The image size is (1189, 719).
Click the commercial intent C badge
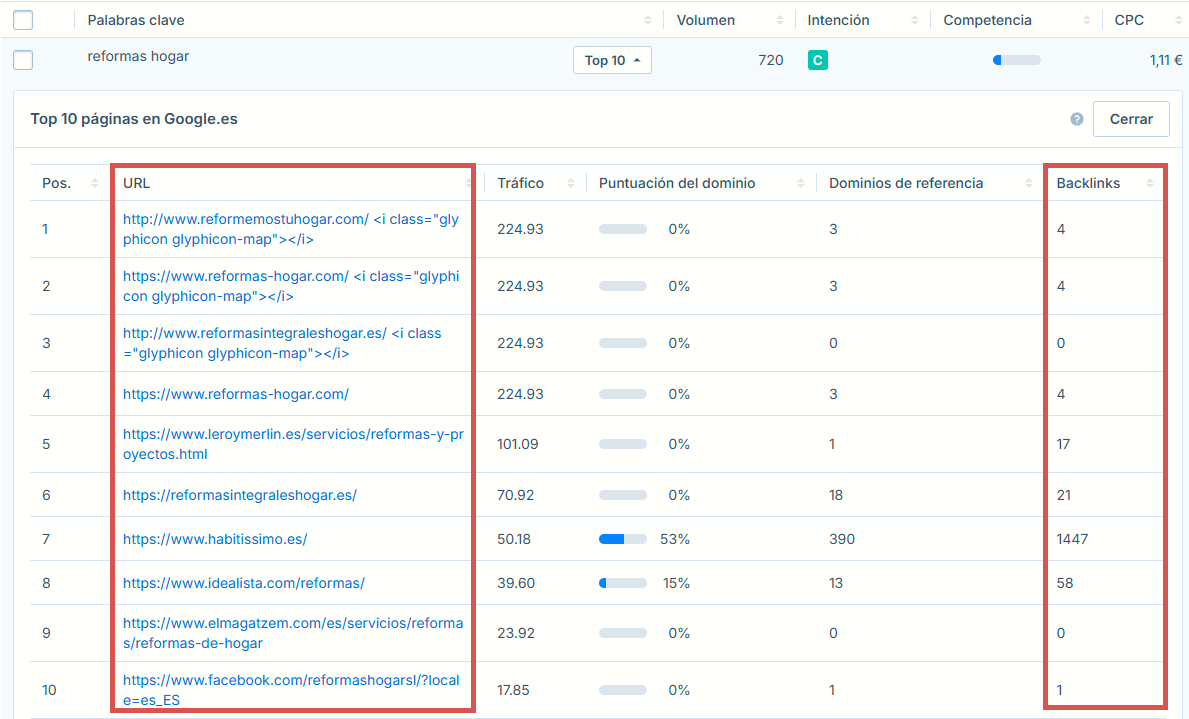(x=818, y=60)
